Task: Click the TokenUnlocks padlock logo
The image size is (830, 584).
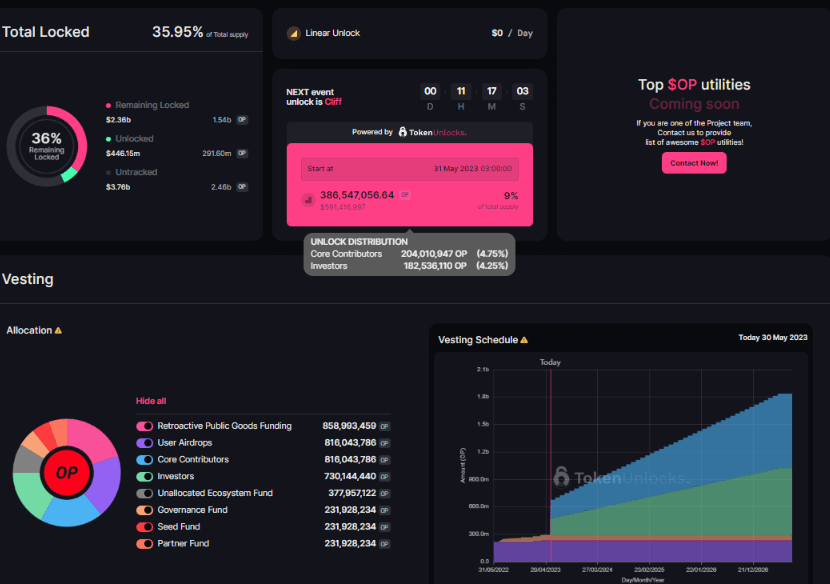Action: click(402, 132)
